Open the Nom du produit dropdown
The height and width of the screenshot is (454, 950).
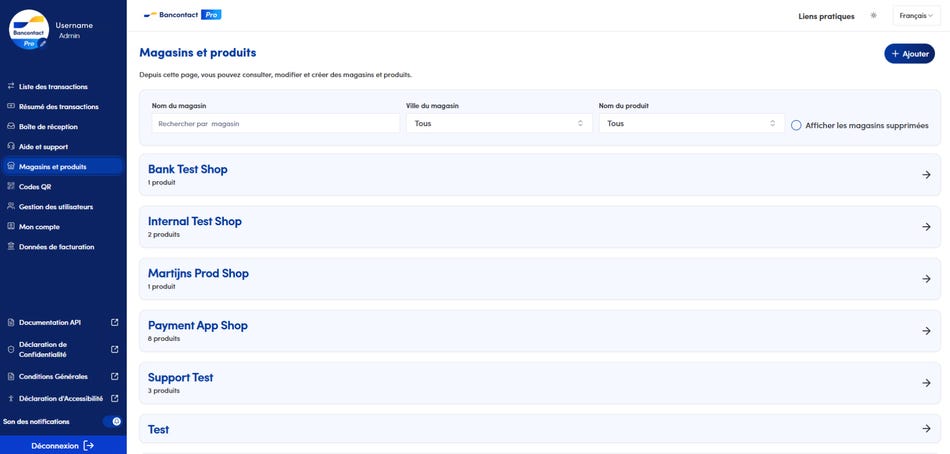pos(691,123)
